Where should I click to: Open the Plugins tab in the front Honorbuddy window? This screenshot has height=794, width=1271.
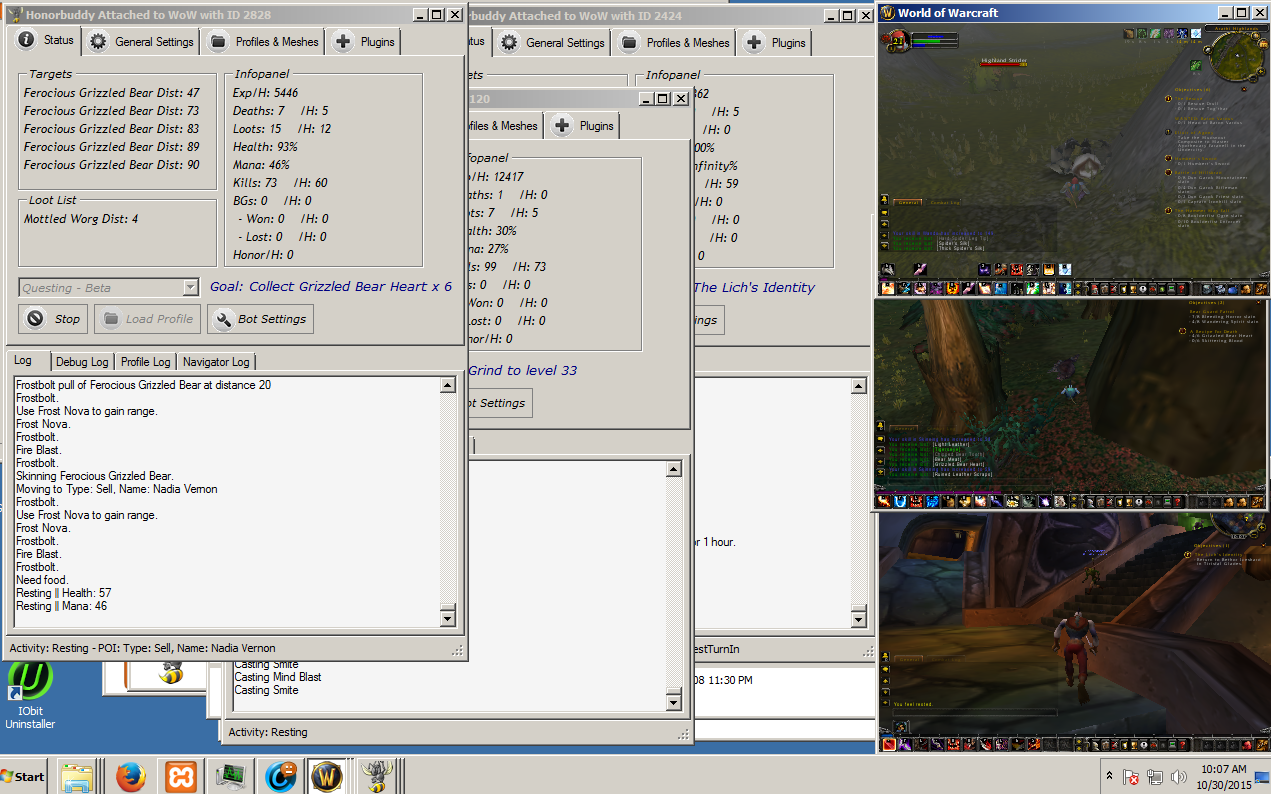[x=365, y=42]
